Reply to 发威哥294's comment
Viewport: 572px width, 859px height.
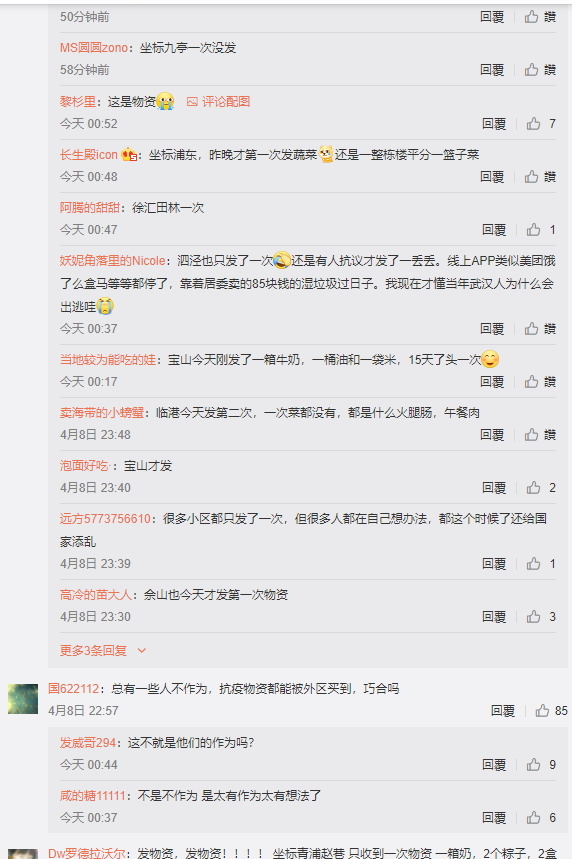(x=494, y=765)
